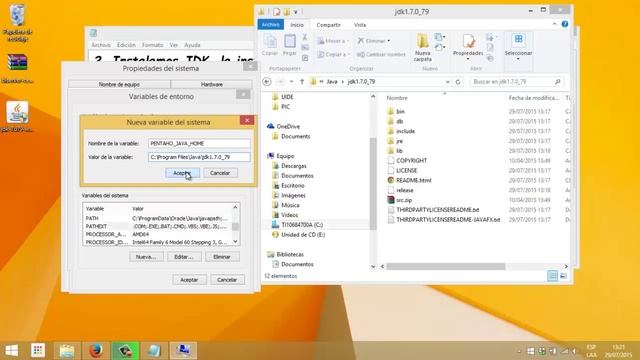Select the bin folder
The width and height of the screenshot is (640, 360).
pos(400,111)
